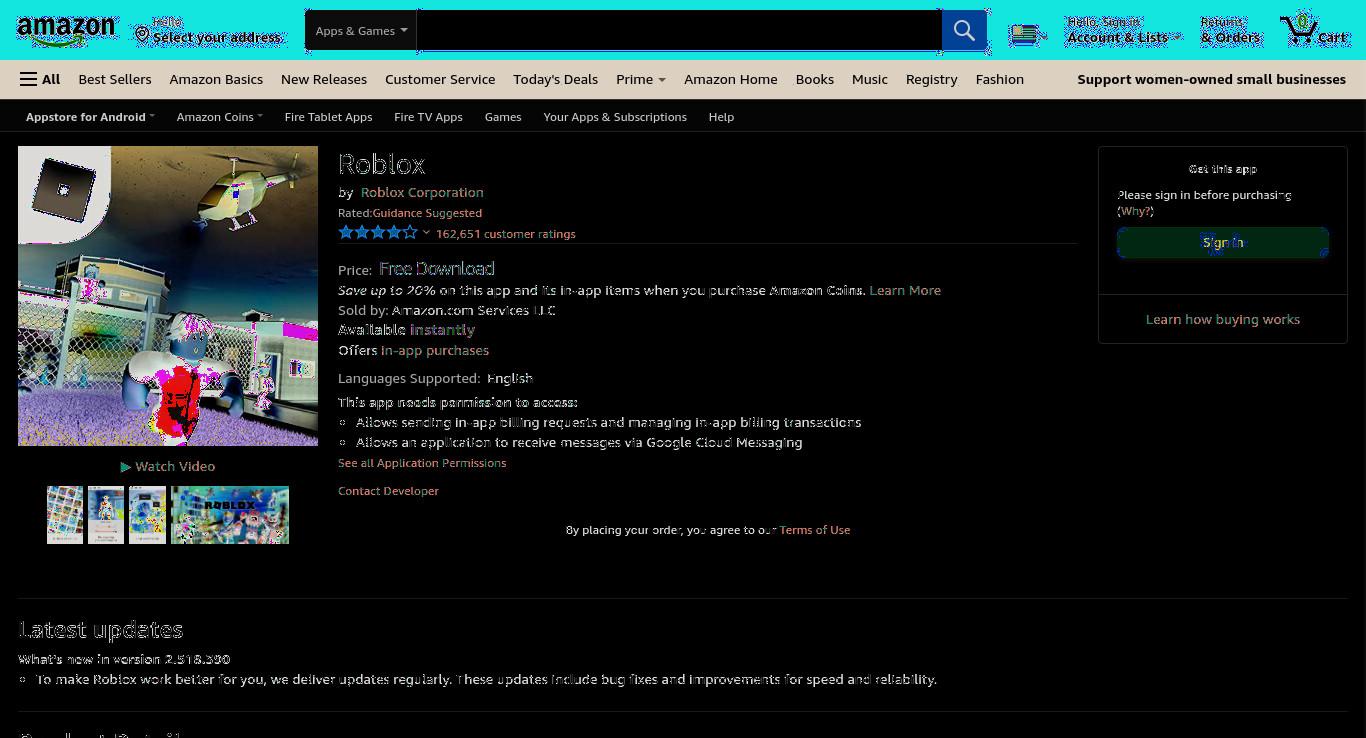This screenshot has height=738, width=1366.
Task: Open New Releases in navigation
Action: [x=324, y=79]
